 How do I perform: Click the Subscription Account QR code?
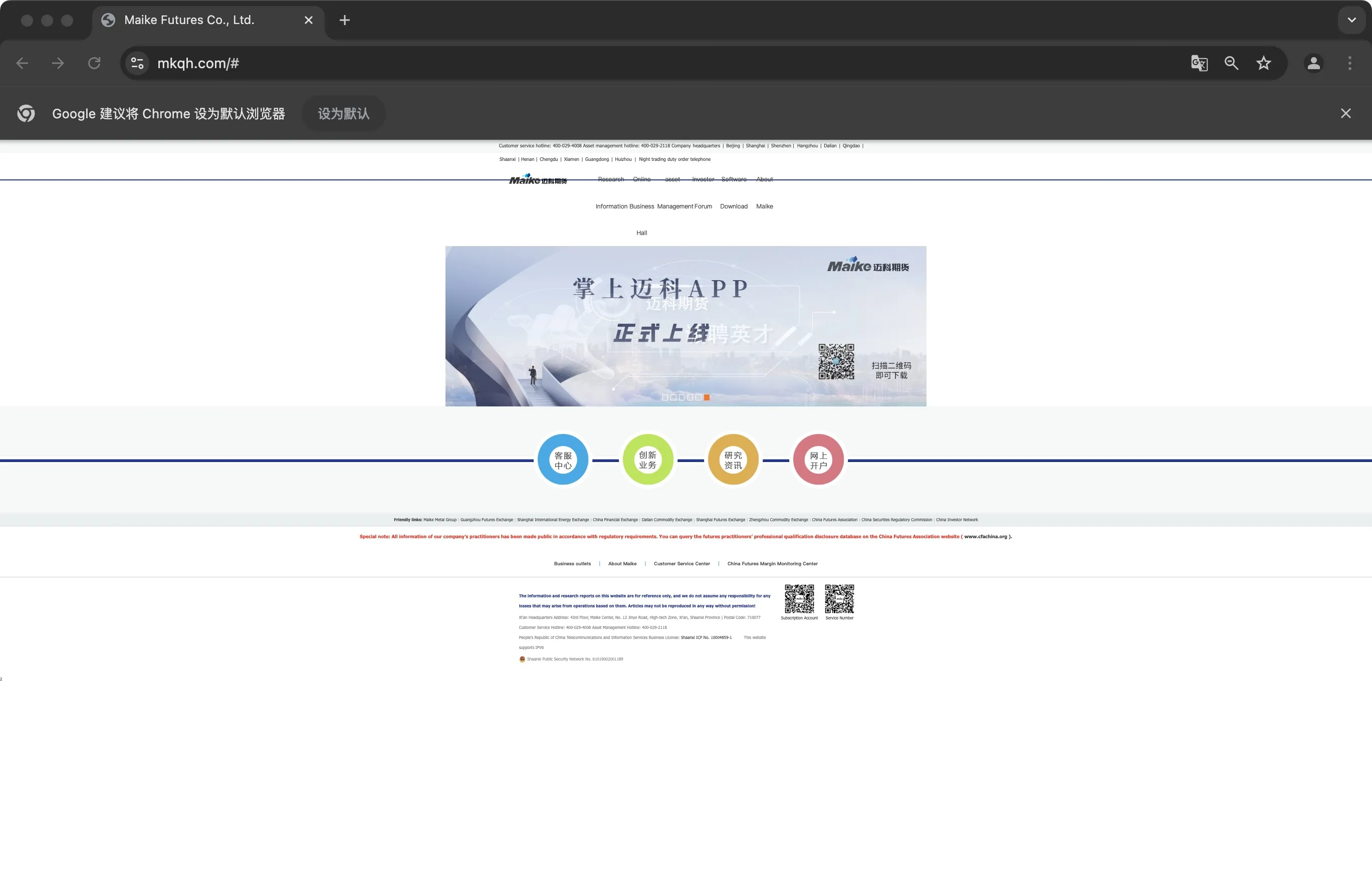[799, 599]
